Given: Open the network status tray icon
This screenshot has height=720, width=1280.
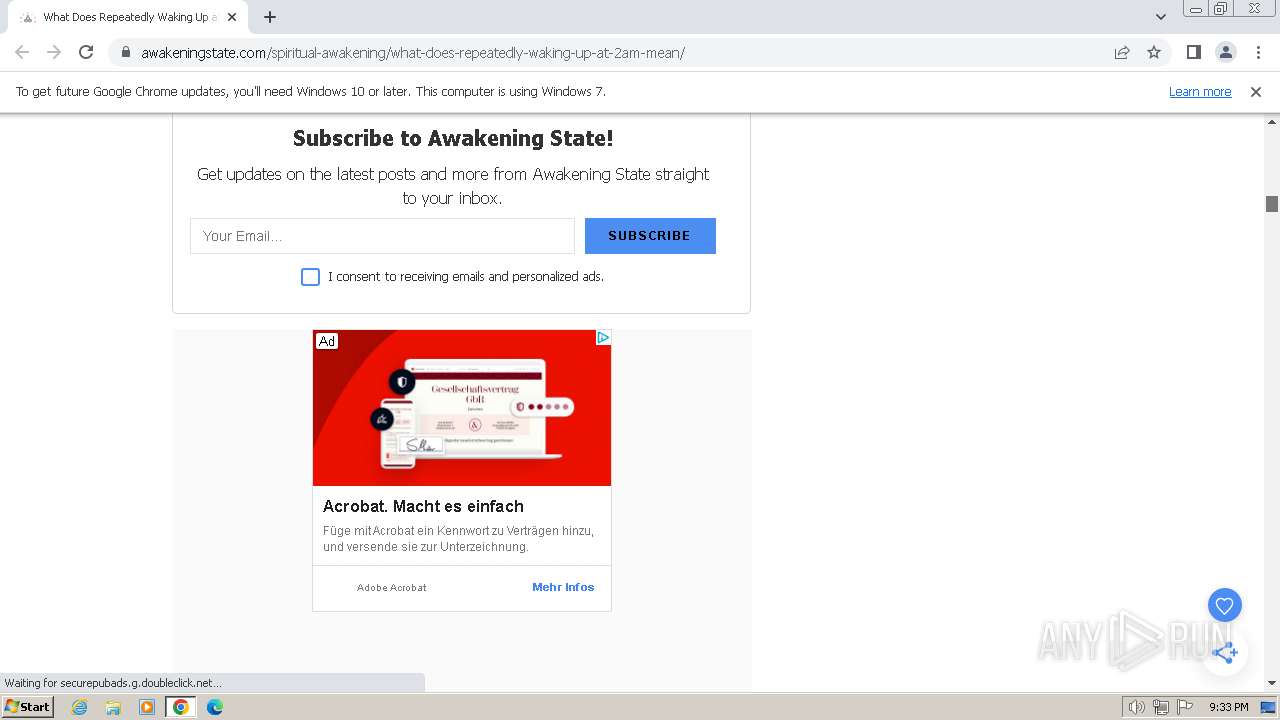Looking at the screenshot, I should click(1161, 707).
